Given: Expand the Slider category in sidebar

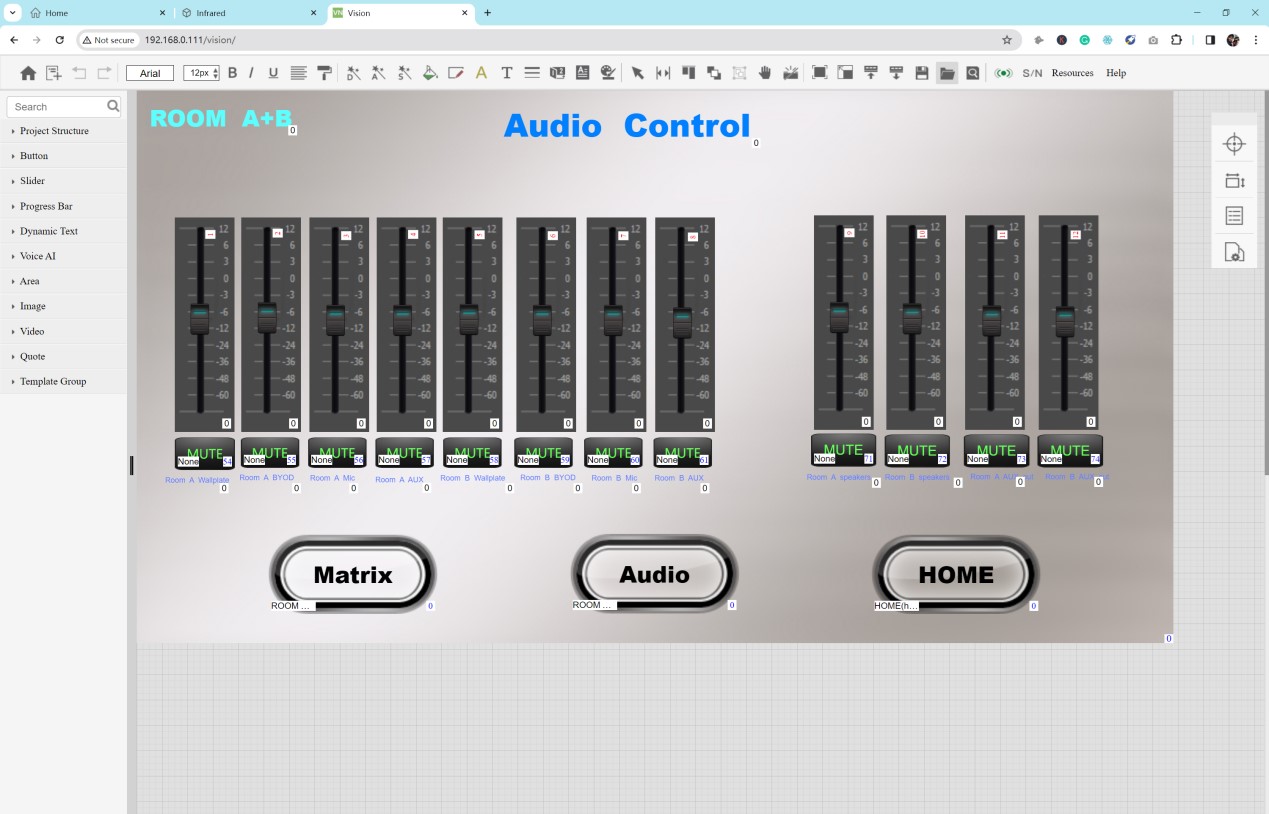Looking at the screenshot, I should [x=32, y=181].
